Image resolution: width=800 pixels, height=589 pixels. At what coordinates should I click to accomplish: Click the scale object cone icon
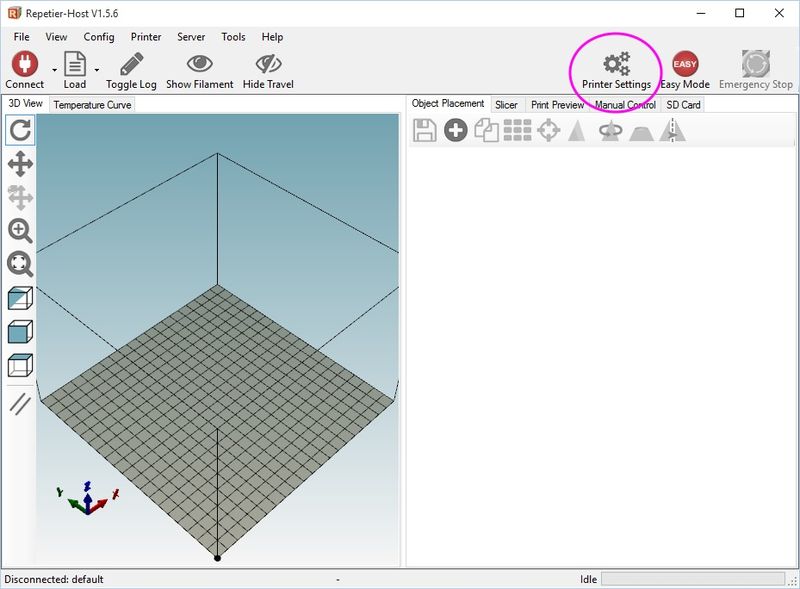(577, 130)
